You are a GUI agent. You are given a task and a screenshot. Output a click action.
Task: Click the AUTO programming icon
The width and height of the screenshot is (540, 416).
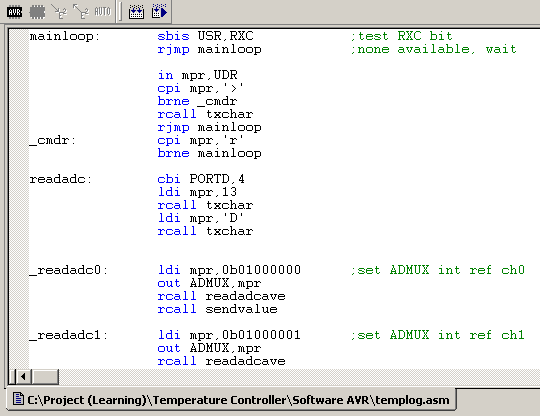pos(102,12)
